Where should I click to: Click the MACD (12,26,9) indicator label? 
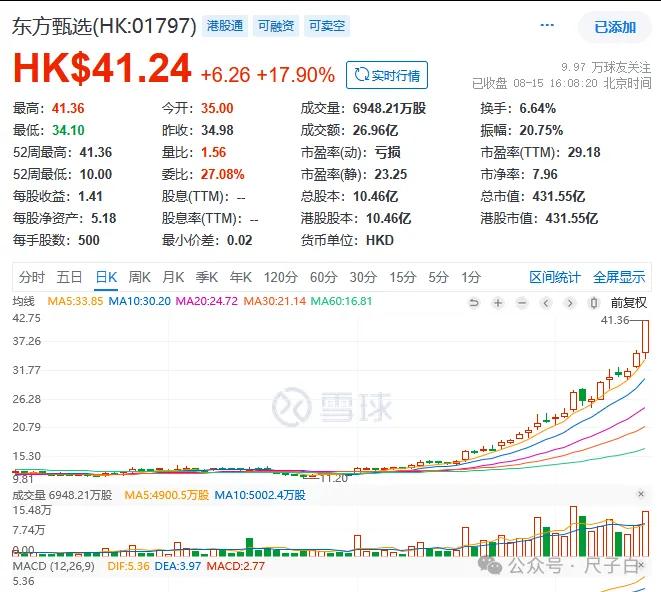[54, 566]
